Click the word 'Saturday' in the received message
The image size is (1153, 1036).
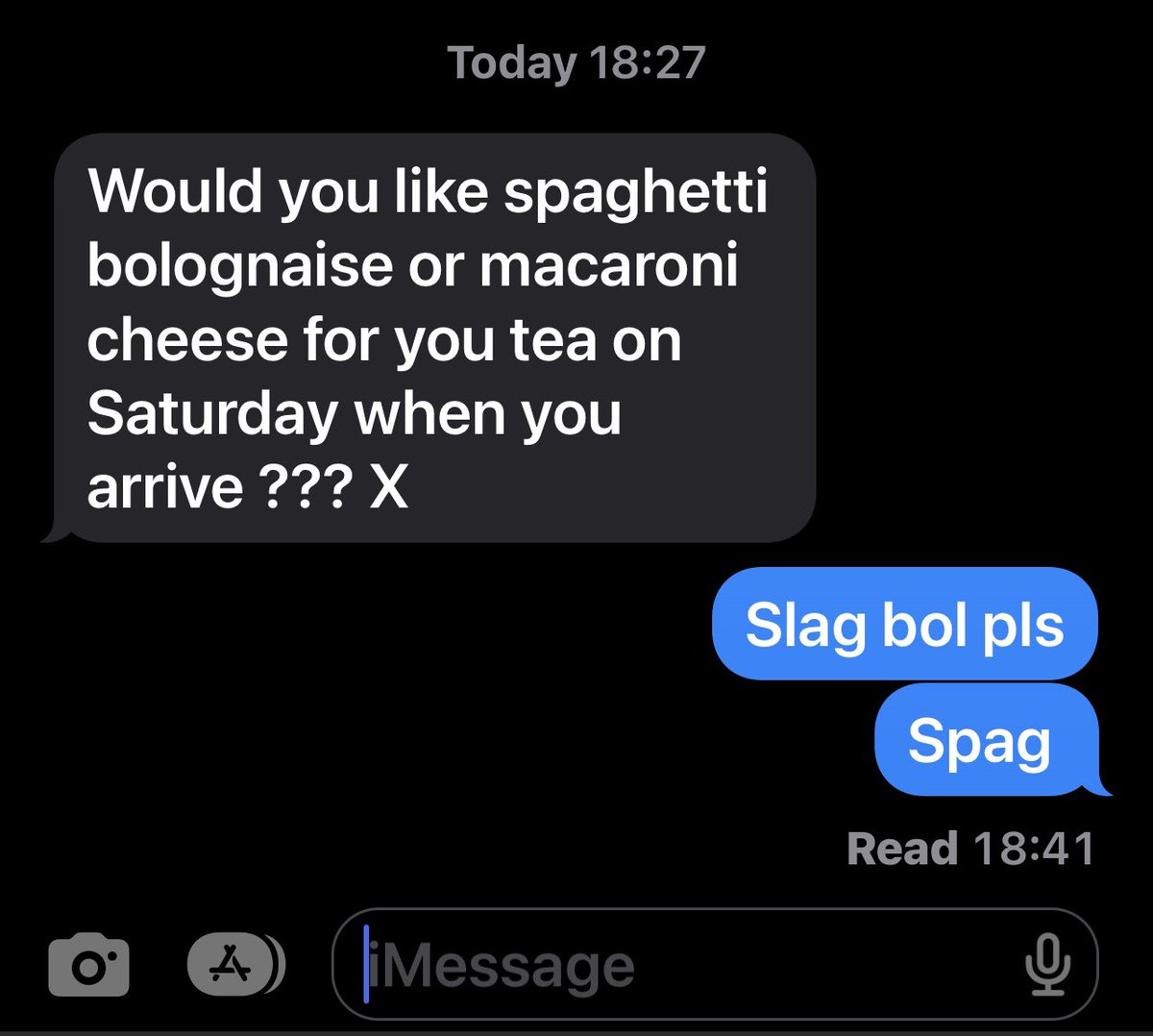pyautogui.click(x=211, y=416)
